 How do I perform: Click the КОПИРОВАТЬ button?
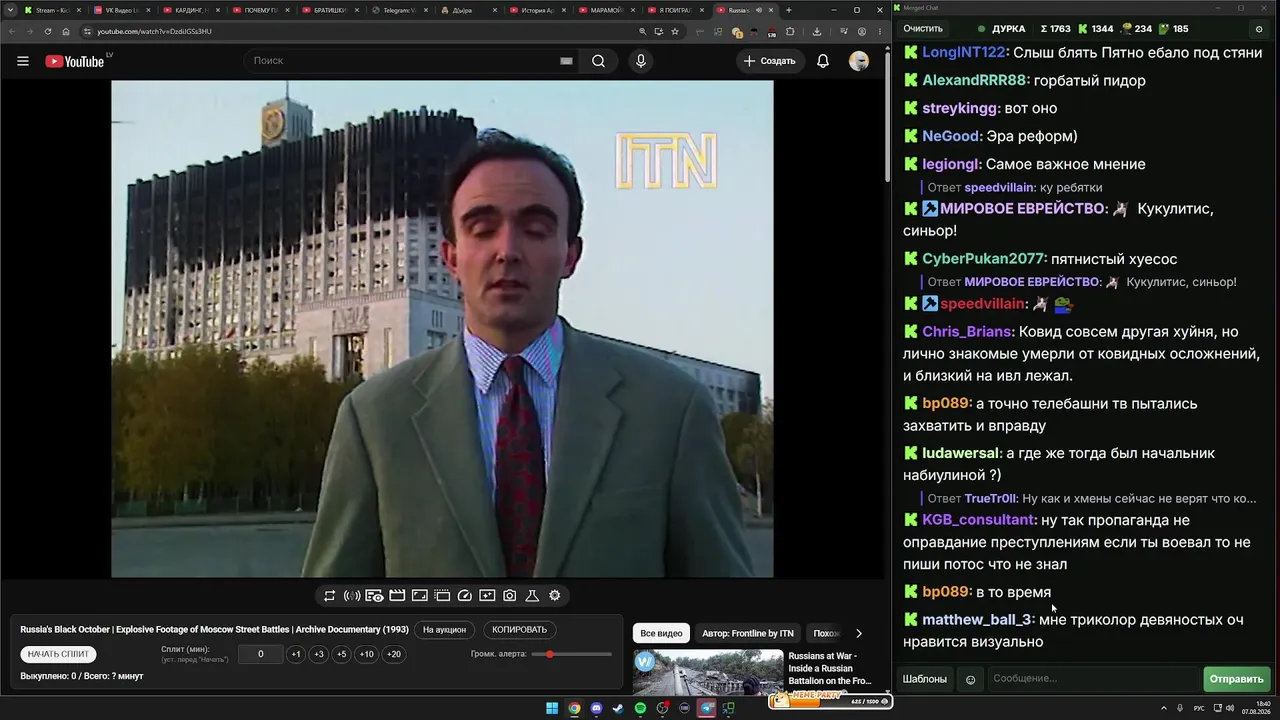click(x=520, y=630)
